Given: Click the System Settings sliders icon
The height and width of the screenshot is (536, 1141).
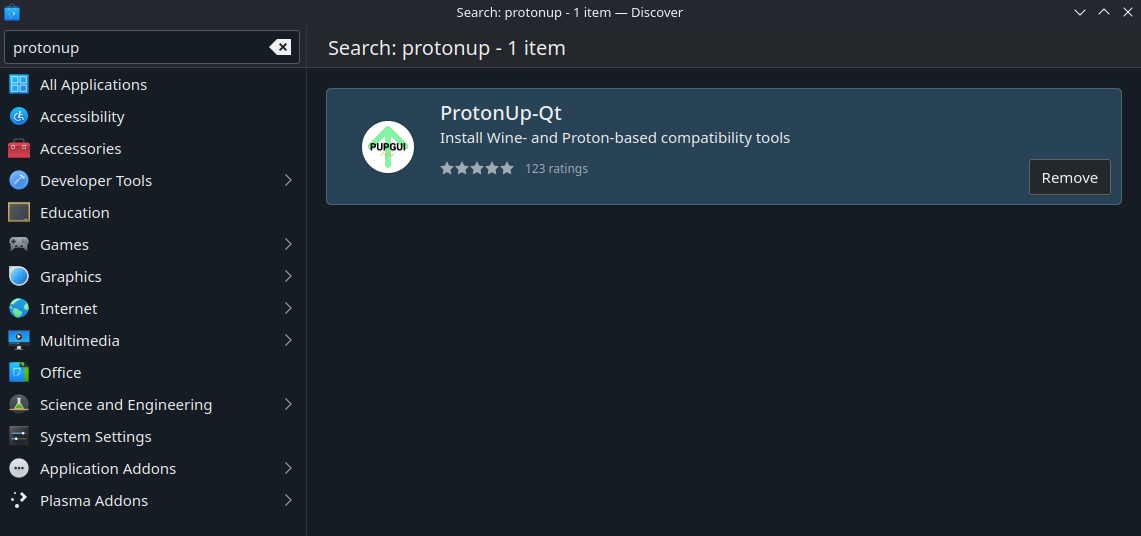Looking at the screenshot, I should (19, 437).
